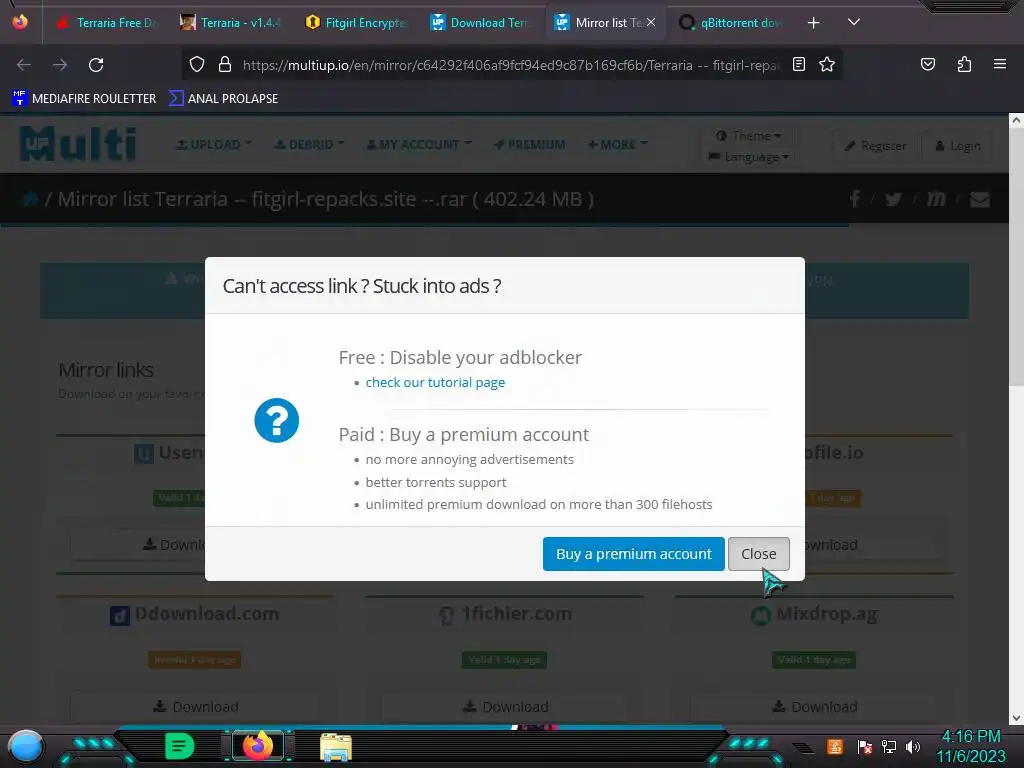Click the network tray icon
Viewport: 1024px width, 768px height.
(888, 746)
